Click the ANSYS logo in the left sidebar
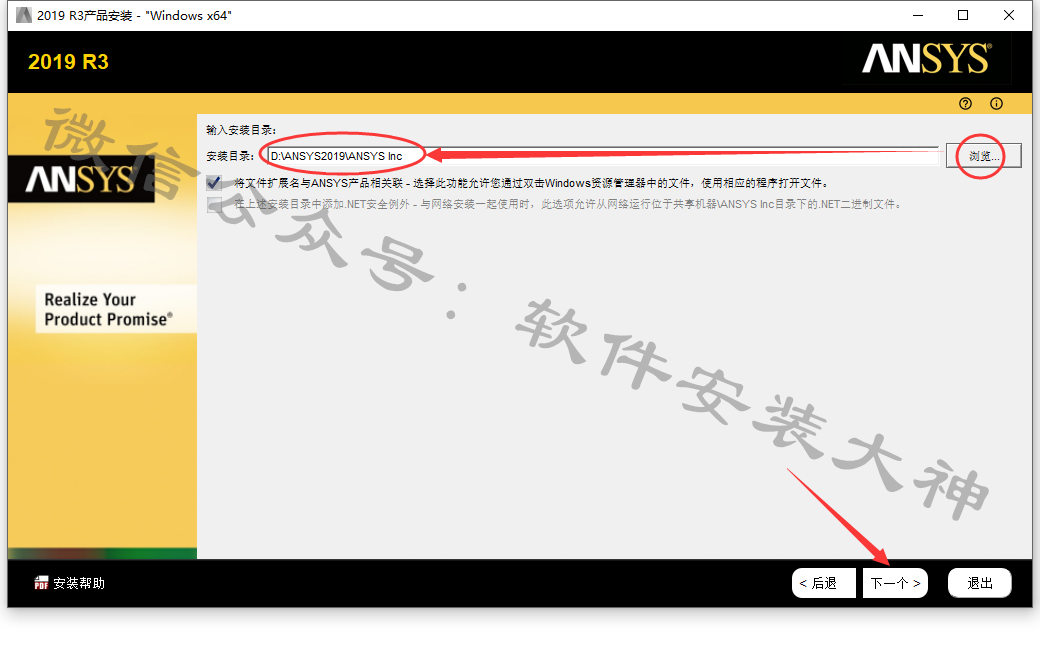Image resolution: width=1040 pixels, height=649 pixels. point(81,179)
